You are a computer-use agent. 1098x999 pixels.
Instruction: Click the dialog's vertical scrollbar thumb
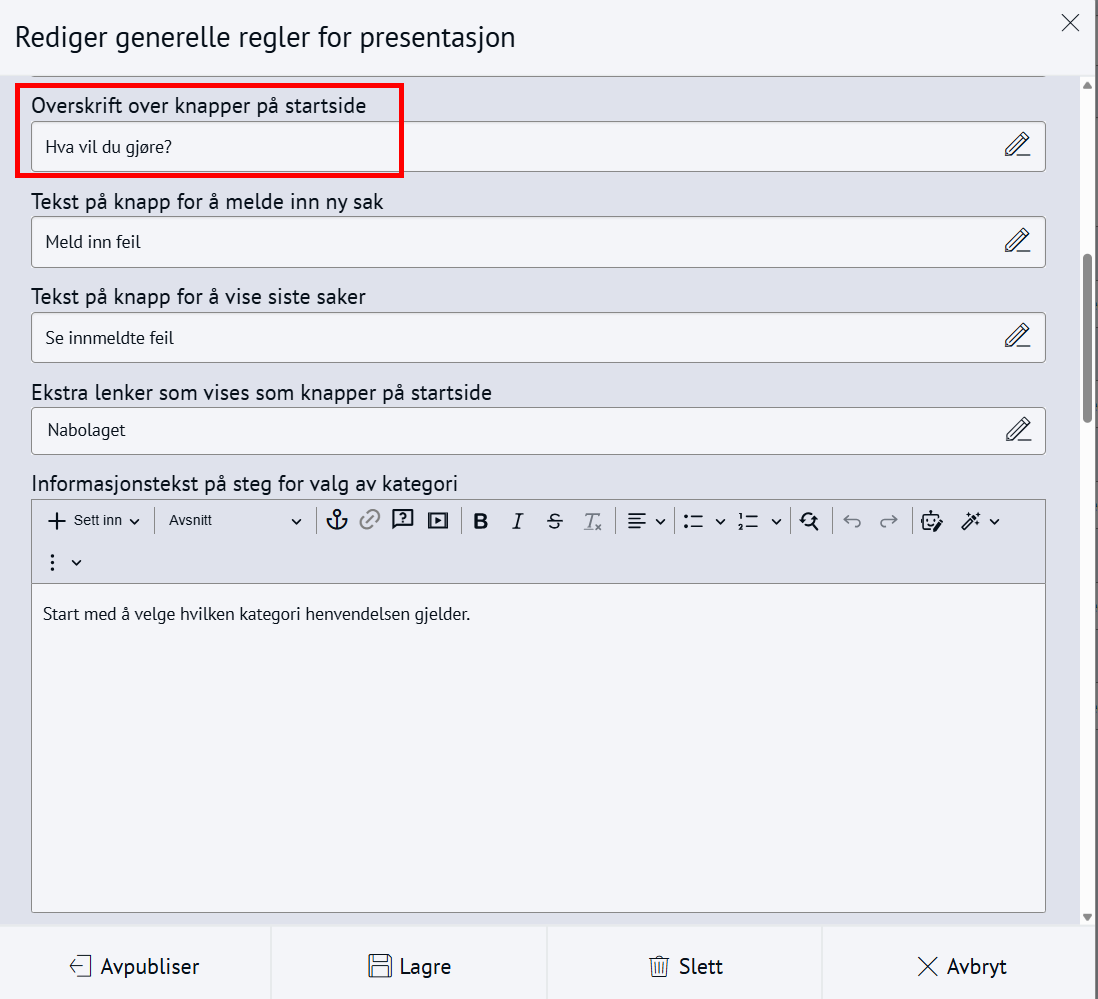(1087, 338)
